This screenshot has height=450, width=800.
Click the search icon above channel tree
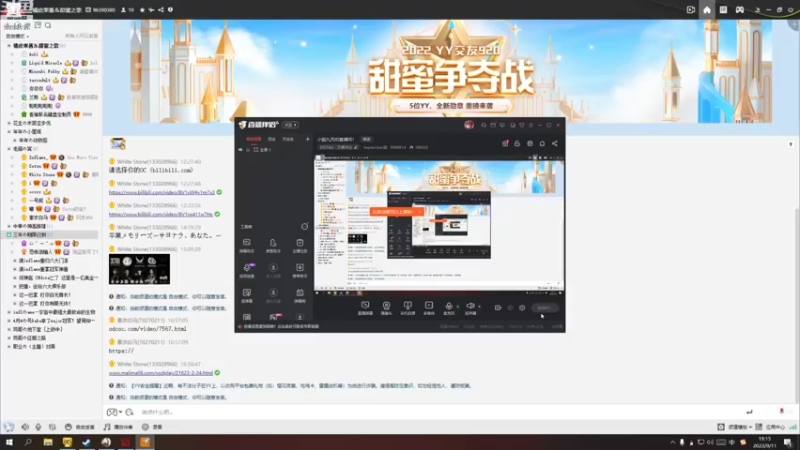48,25
